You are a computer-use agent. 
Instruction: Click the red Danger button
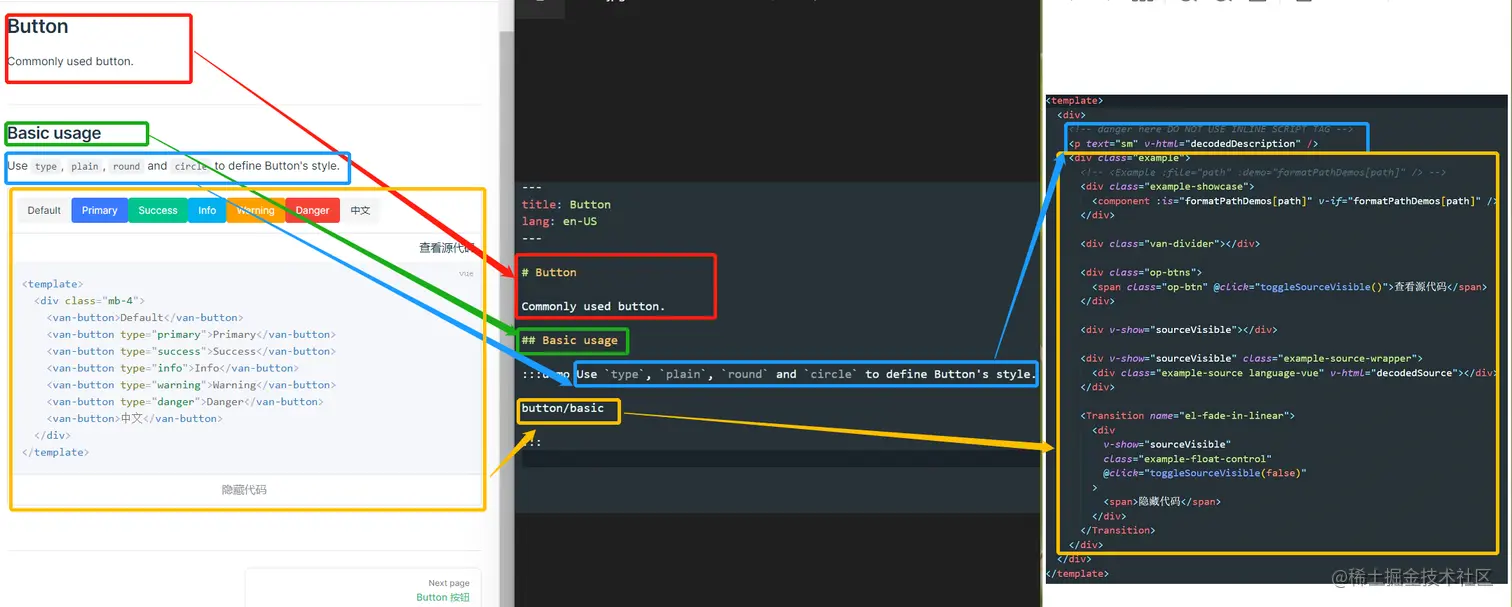pyautogui.click(x=312, y=211)
